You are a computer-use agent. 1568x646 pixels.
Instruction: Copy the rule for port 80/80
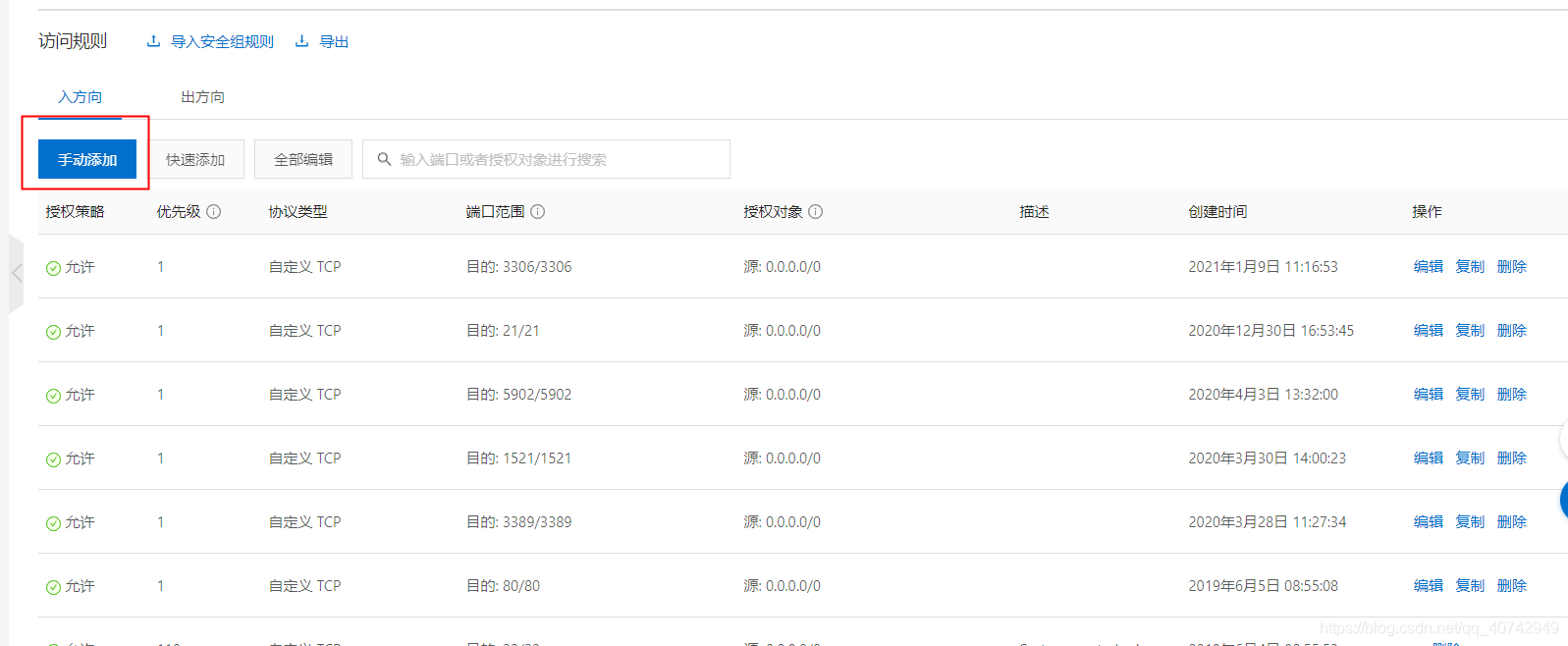1470,585
